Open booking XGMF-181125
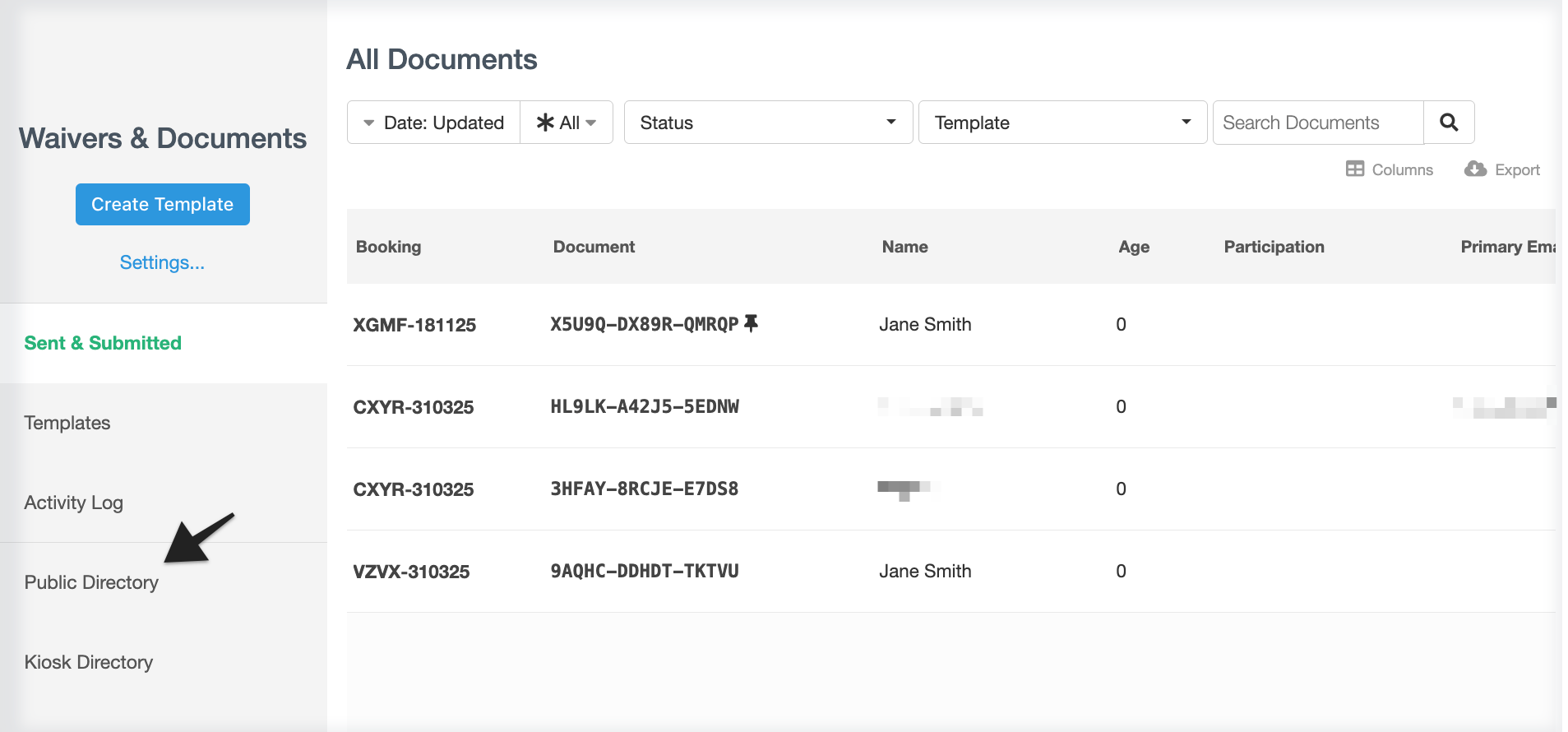The height and width of the screenshot is (732, 1568). [414, 325]
